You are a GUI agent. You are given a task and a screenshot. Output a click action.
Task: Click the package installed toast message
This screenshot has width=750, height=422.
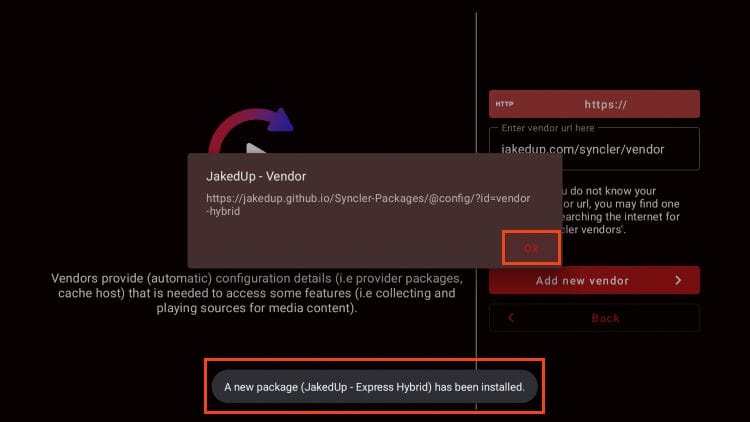(375, 387)
